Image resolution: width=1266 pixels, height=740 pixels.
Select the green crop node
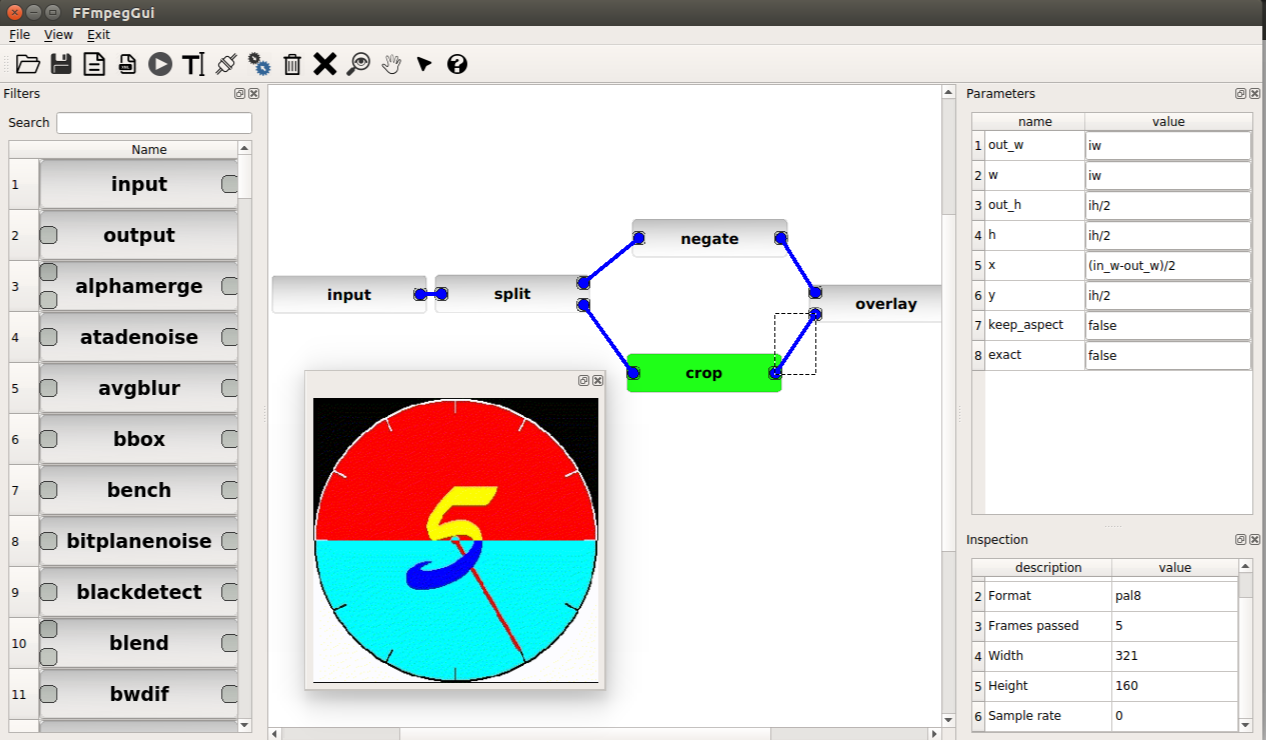(704, 373)
